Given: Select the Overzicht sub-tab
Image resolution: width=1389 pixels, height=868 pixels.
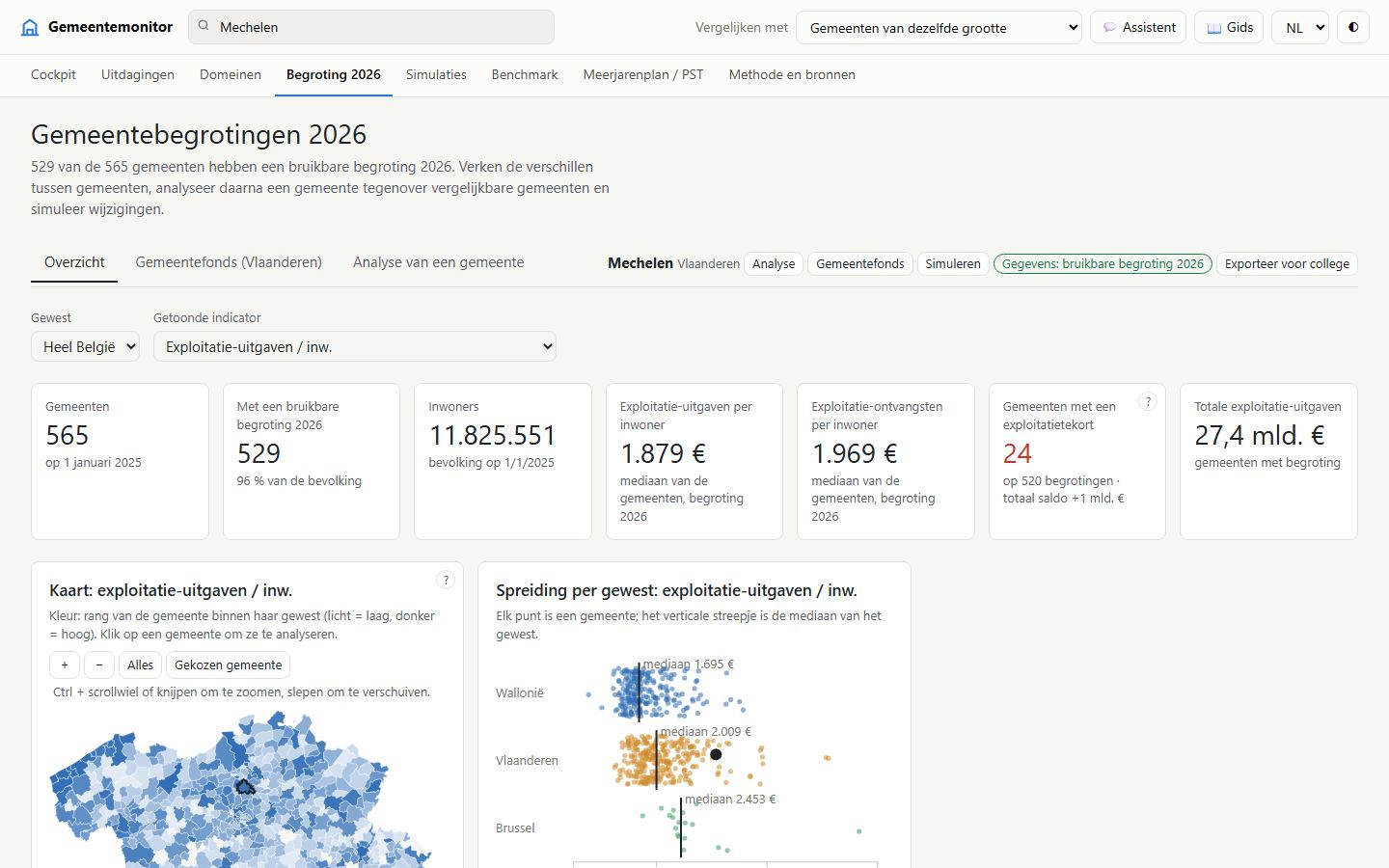Looking at the screenshot, I should [74, 262].
